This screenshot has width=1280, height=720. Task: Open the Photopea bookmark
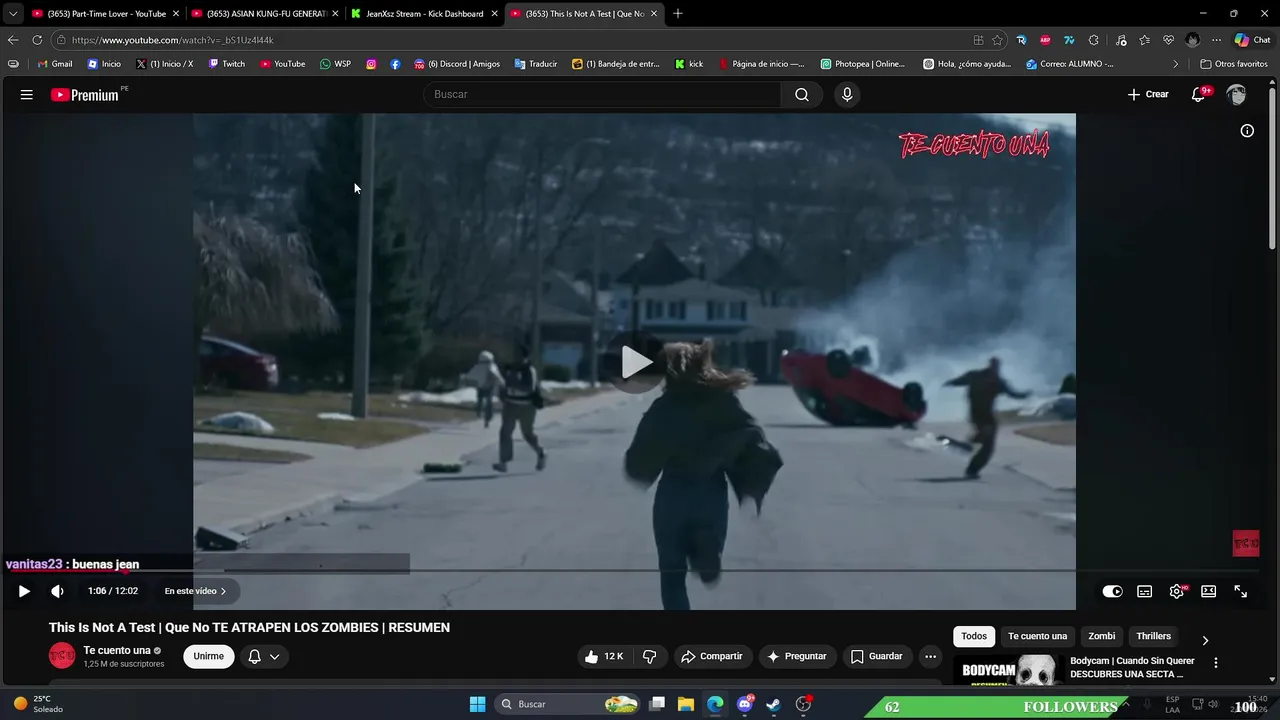862,64
